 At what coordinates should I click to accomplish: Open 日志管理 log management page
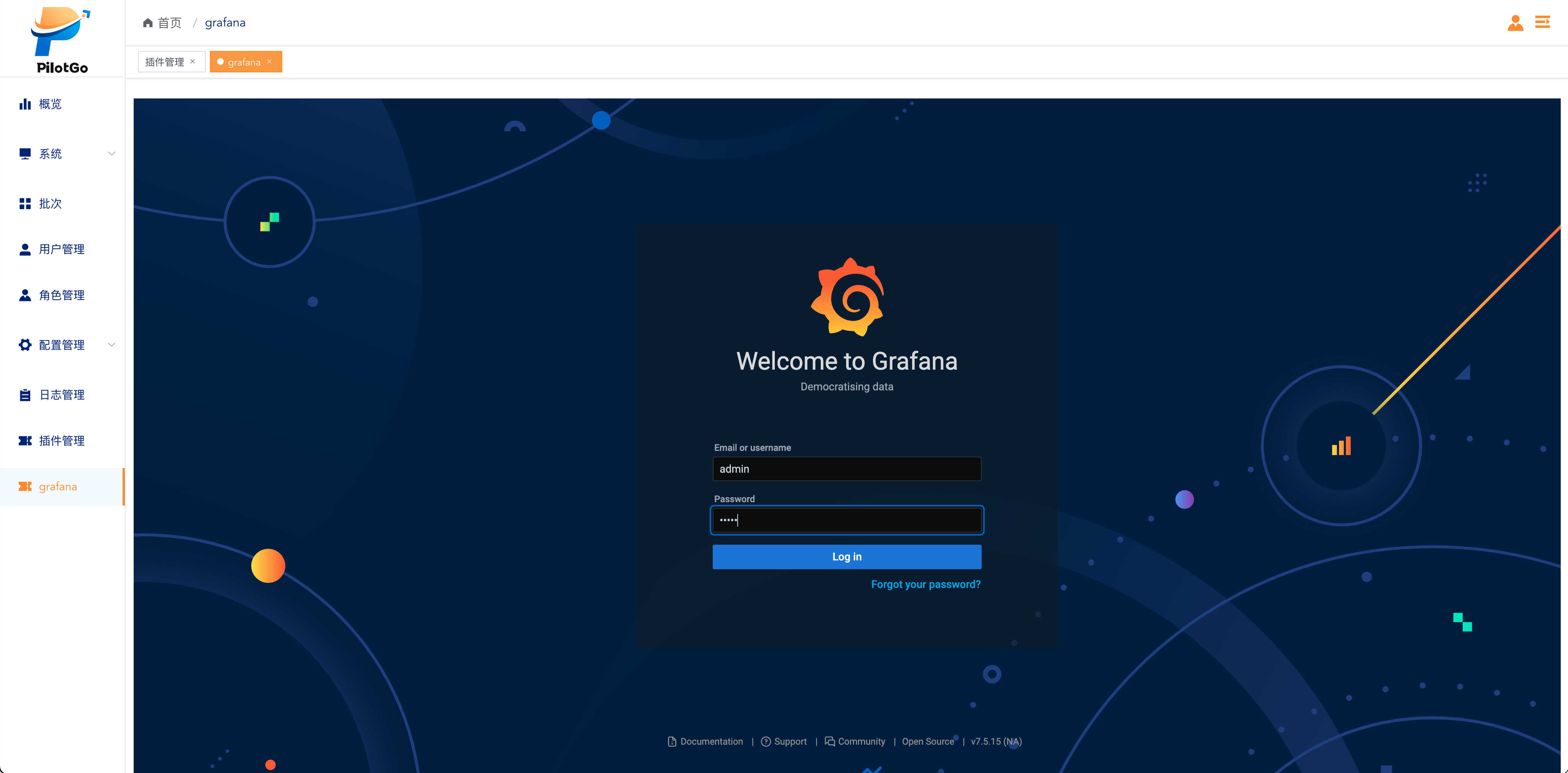tap(62, 395)
